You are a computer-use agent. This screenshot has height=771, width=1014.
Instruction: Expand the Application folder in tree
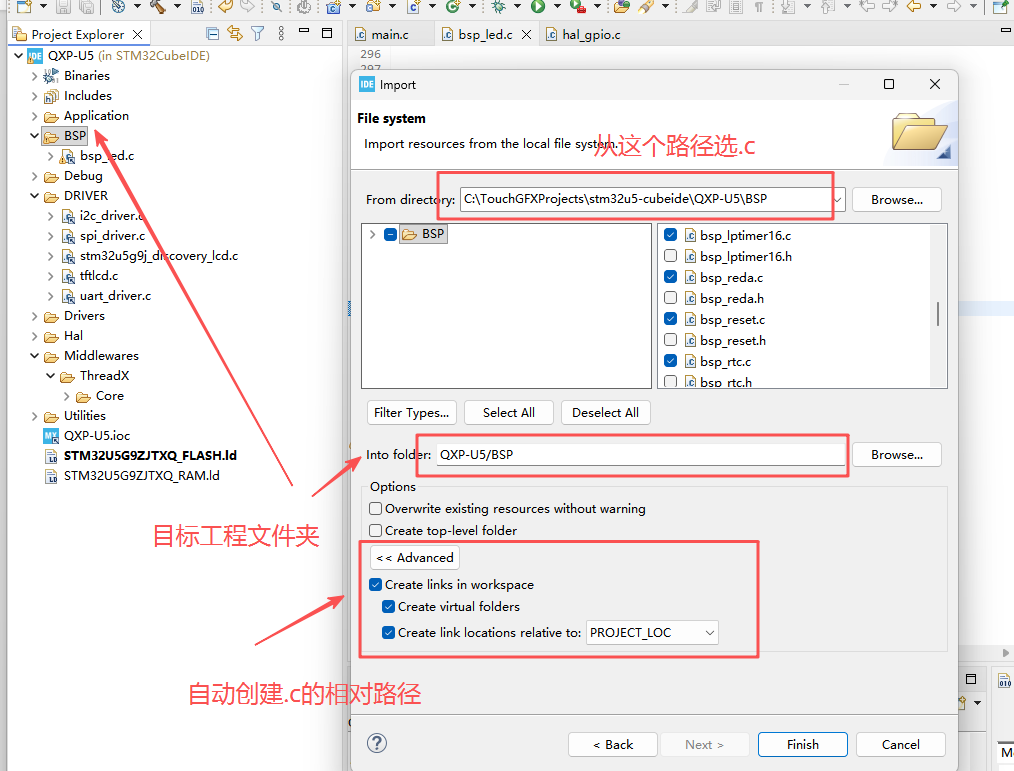click(34, 116)
